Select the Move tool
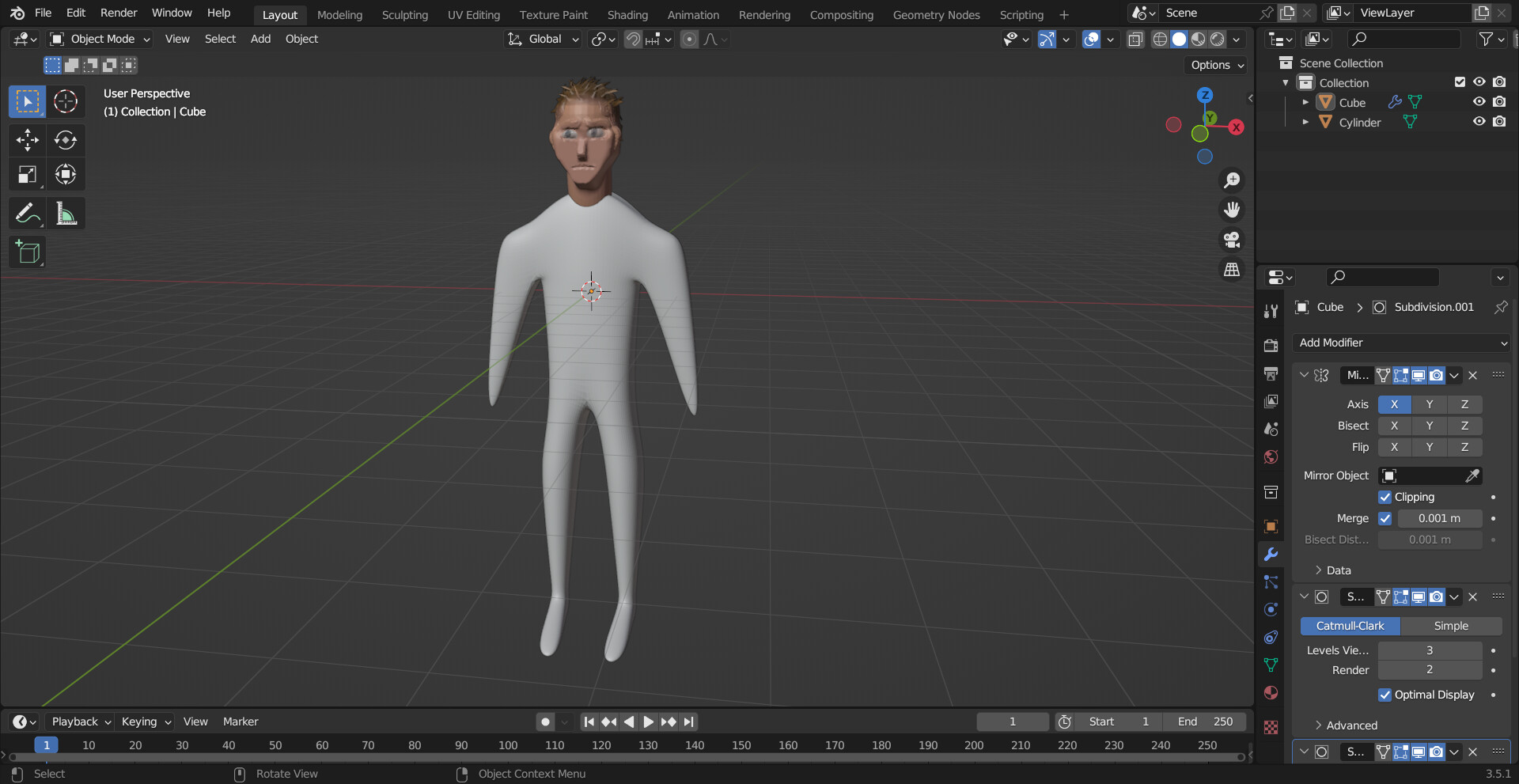1519x784 pixels. click(x=27, y=140)
